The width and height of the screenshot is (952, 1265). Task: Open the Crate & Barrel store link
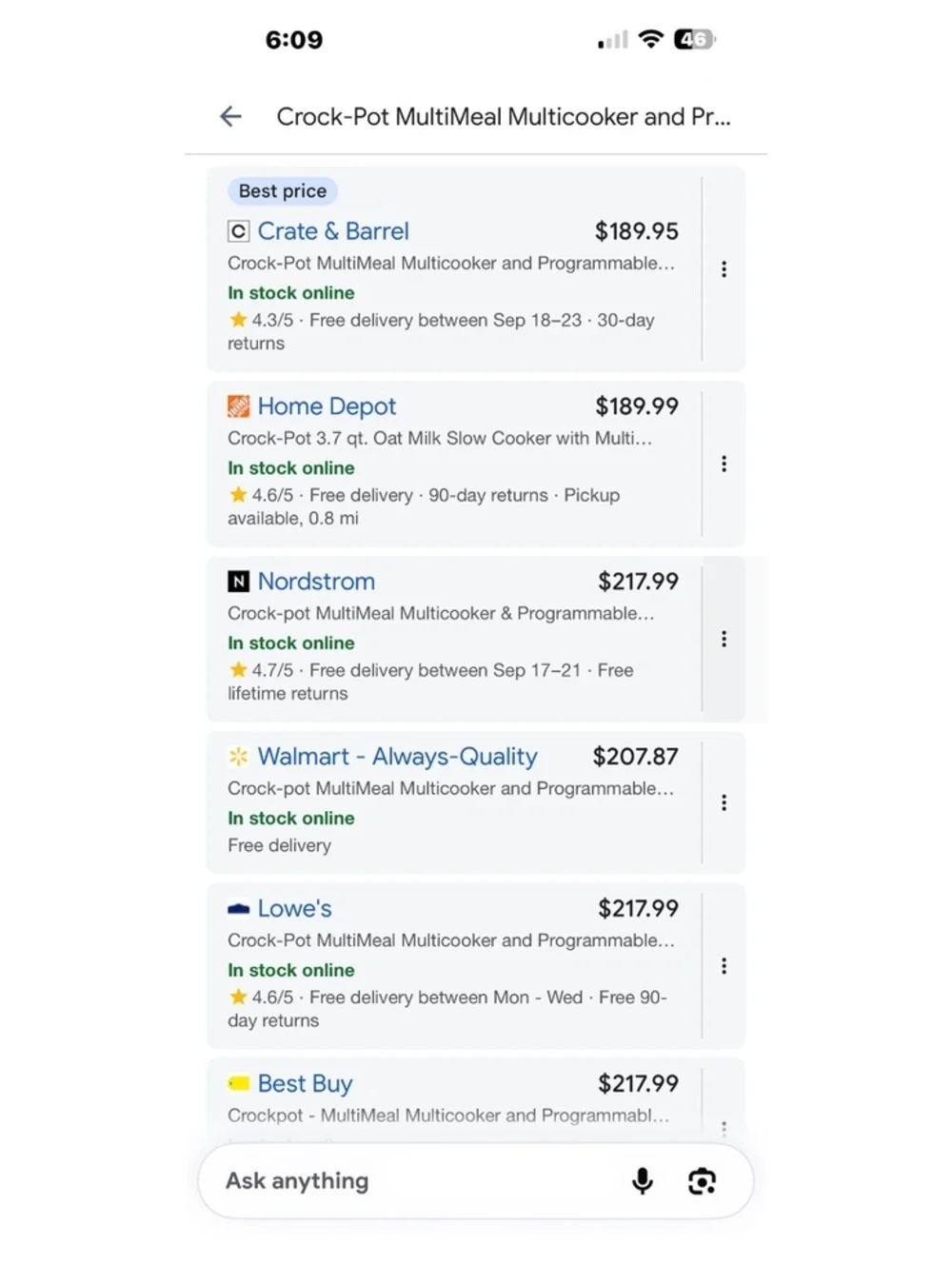point(333,231)
